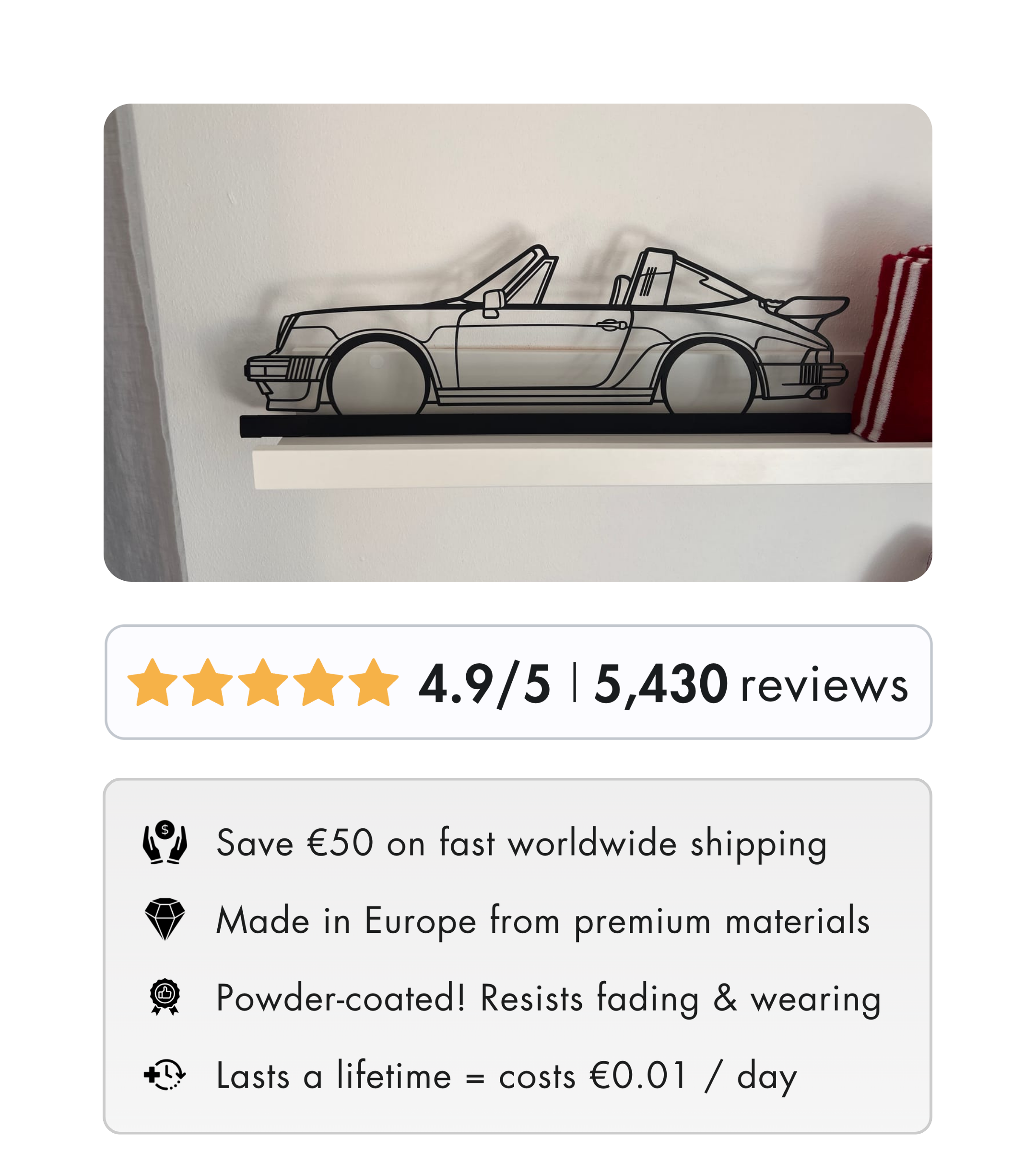
Task: Click the hands holding coin icon
Action: 165,843
